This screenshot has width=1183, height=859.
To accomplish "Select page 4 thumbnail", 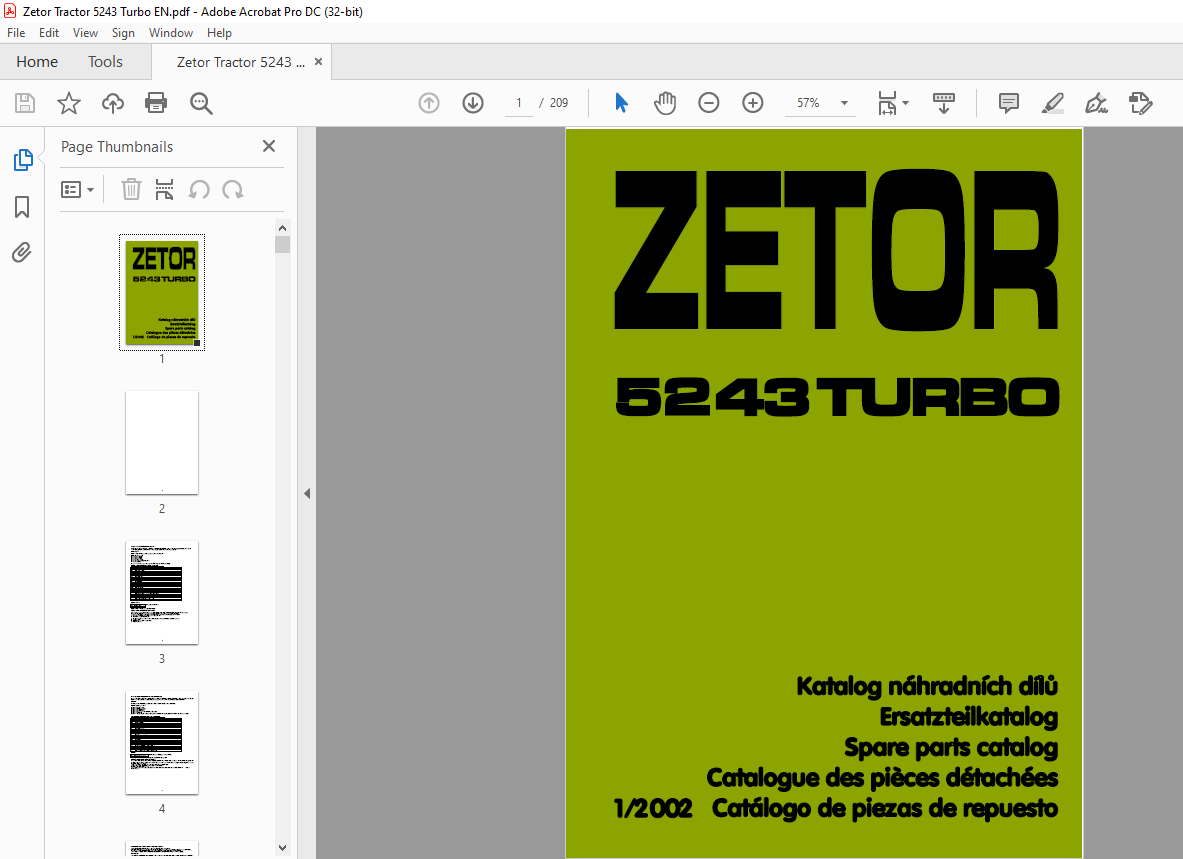I will coord(162,743).
